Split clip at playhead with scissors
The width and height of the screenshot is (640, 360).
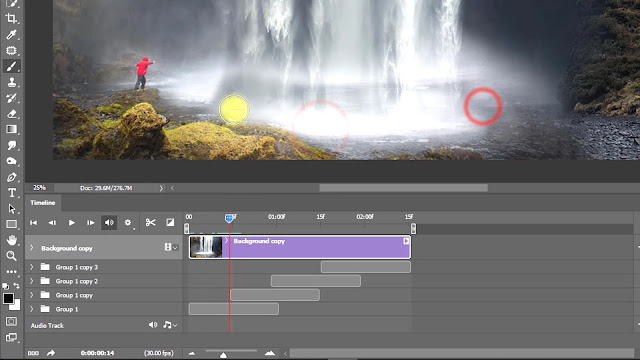150,222
